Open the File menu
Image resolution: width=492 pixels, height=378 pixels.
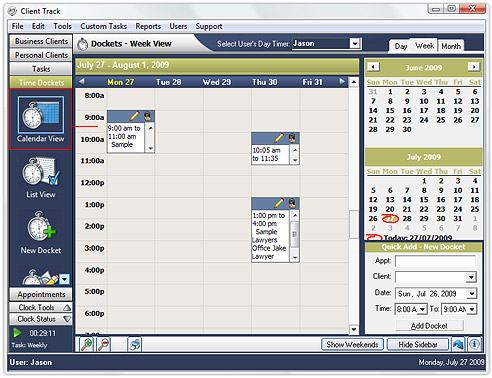17,26
